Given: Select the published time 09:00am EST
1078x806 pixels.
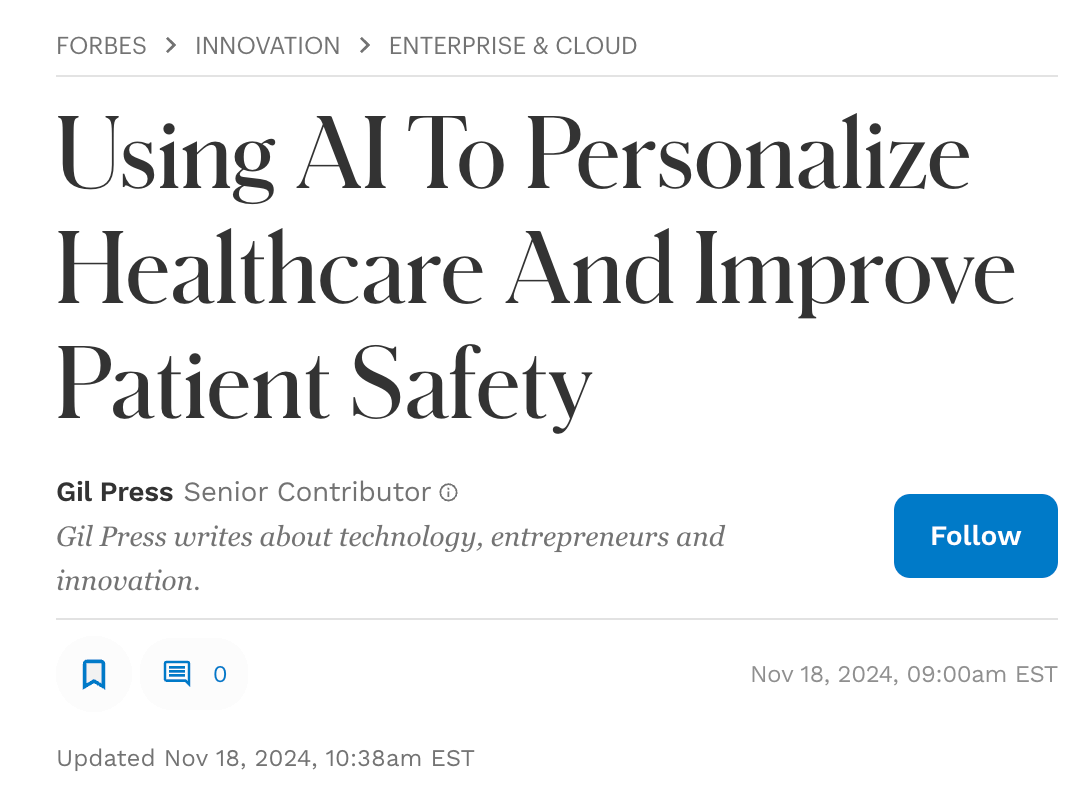Looking at the screenshot, I should [982, 674].
